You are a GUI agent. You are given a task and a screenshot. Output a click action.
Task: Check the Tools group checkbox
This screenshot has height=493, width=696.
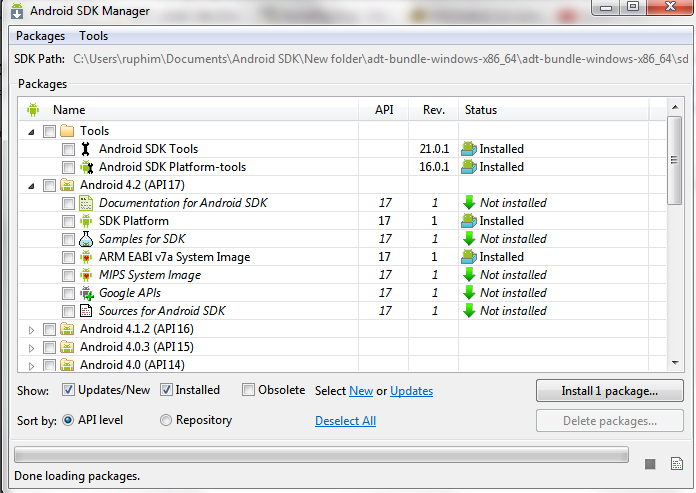click(49, 131)
